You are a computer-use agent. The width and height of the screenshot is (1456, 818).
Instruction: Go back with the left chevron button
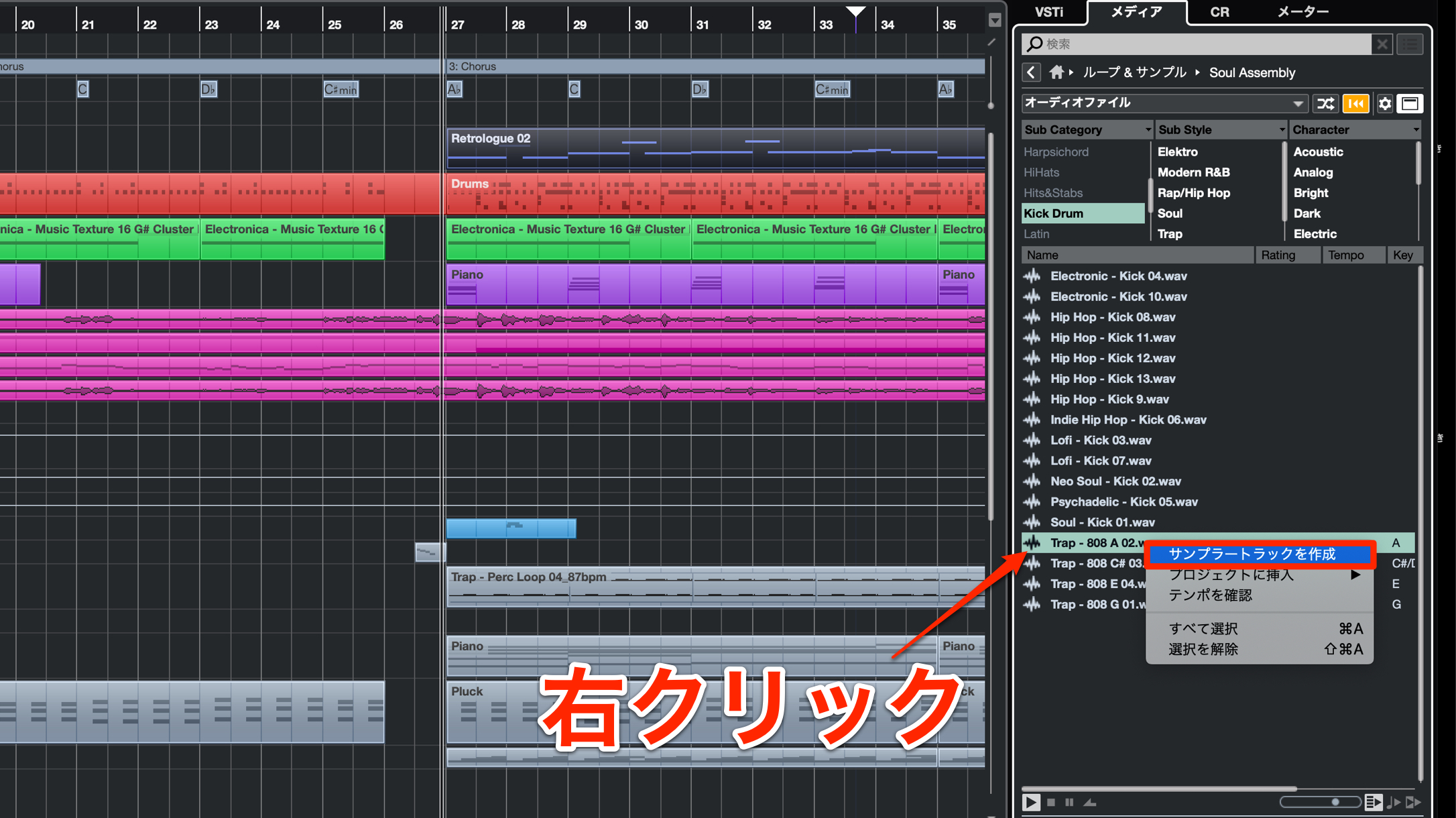pyautogui.click(x=1031, y=72)
